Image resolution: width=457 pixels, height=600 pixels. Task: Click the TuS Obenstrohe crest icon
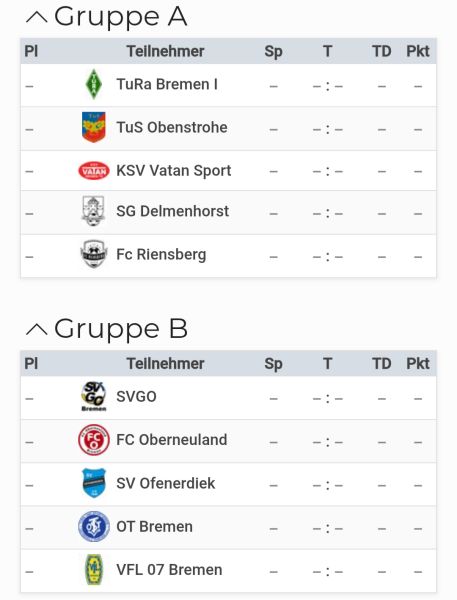click(x=93, y=127)
